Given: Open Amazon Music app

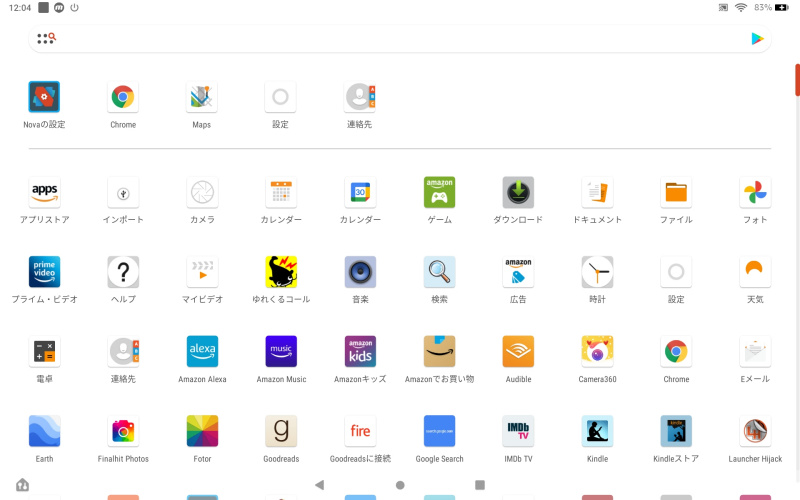Looking at the screenshot, I should click(x=281, y=352).
